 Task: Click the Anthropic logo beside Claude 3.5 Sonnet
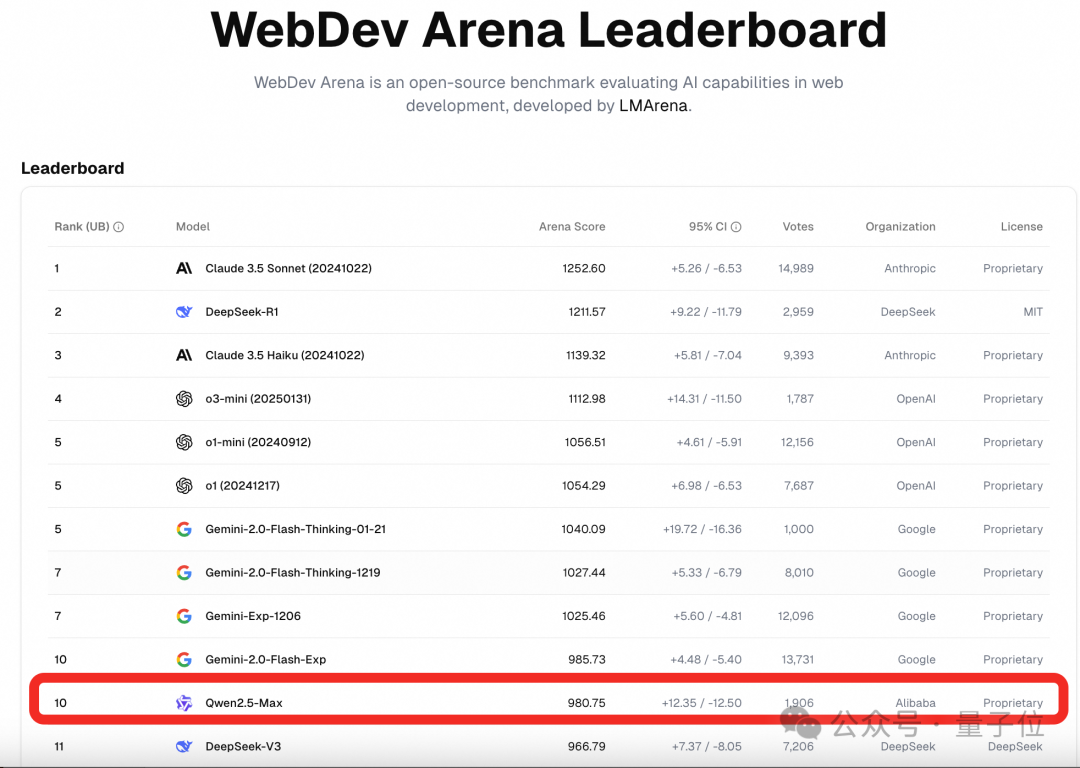tap(184, 268)
